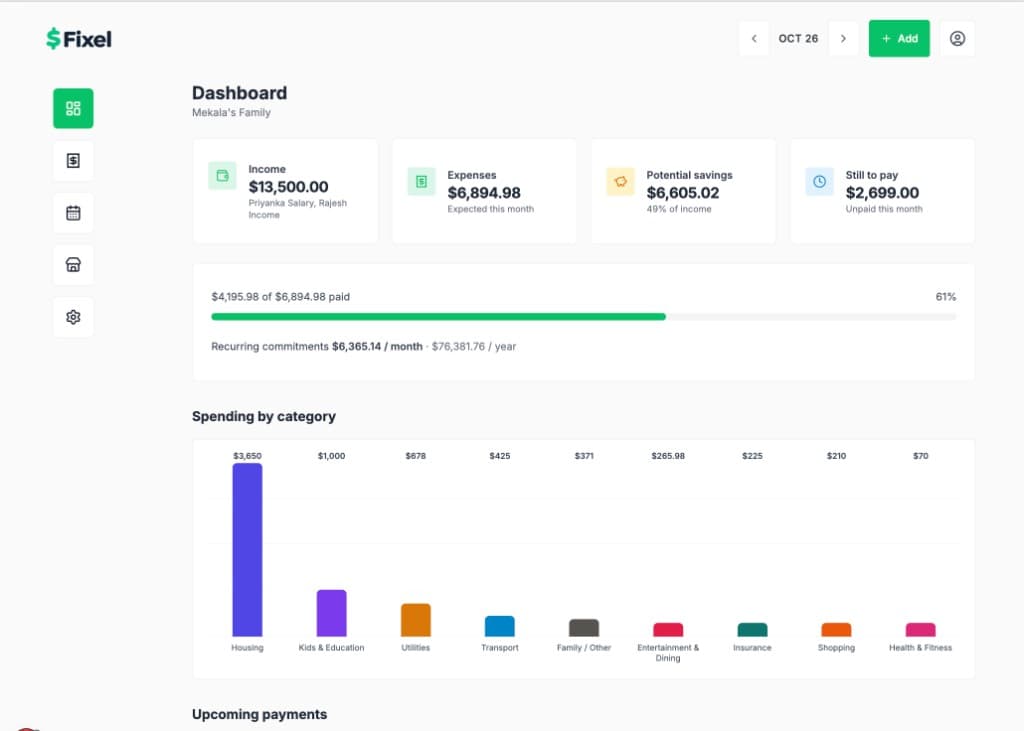
Task: Open the user profile icon
Action: (x=957, y=39)
